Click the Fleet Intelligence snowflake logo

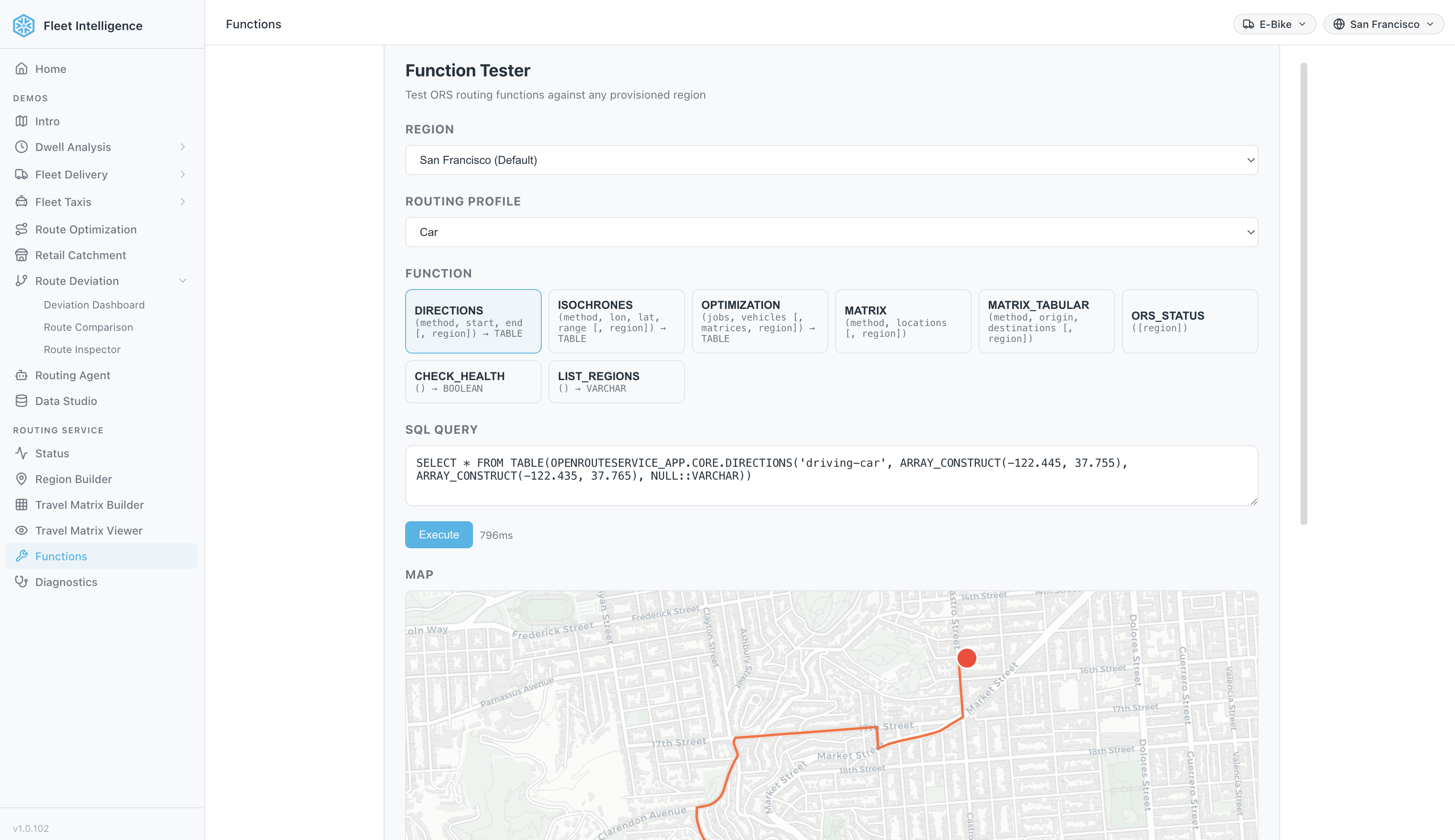coord(24,25)
